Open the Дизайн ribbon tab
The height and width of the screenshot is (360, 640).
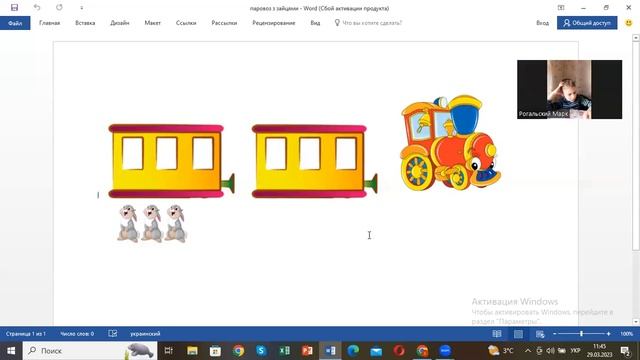(x=120, y=23)
